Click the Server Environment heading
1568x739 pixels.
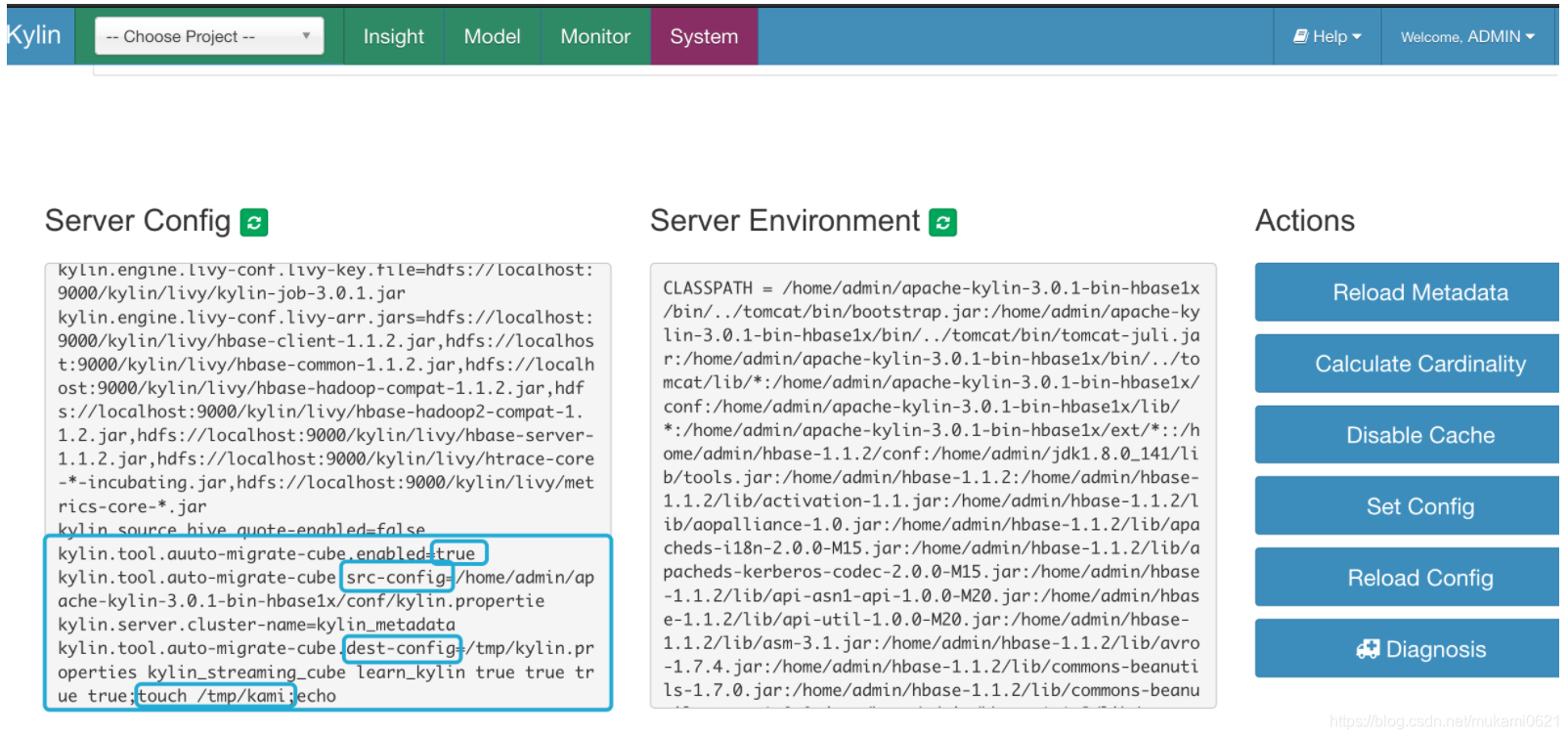[x=785, y=221]
